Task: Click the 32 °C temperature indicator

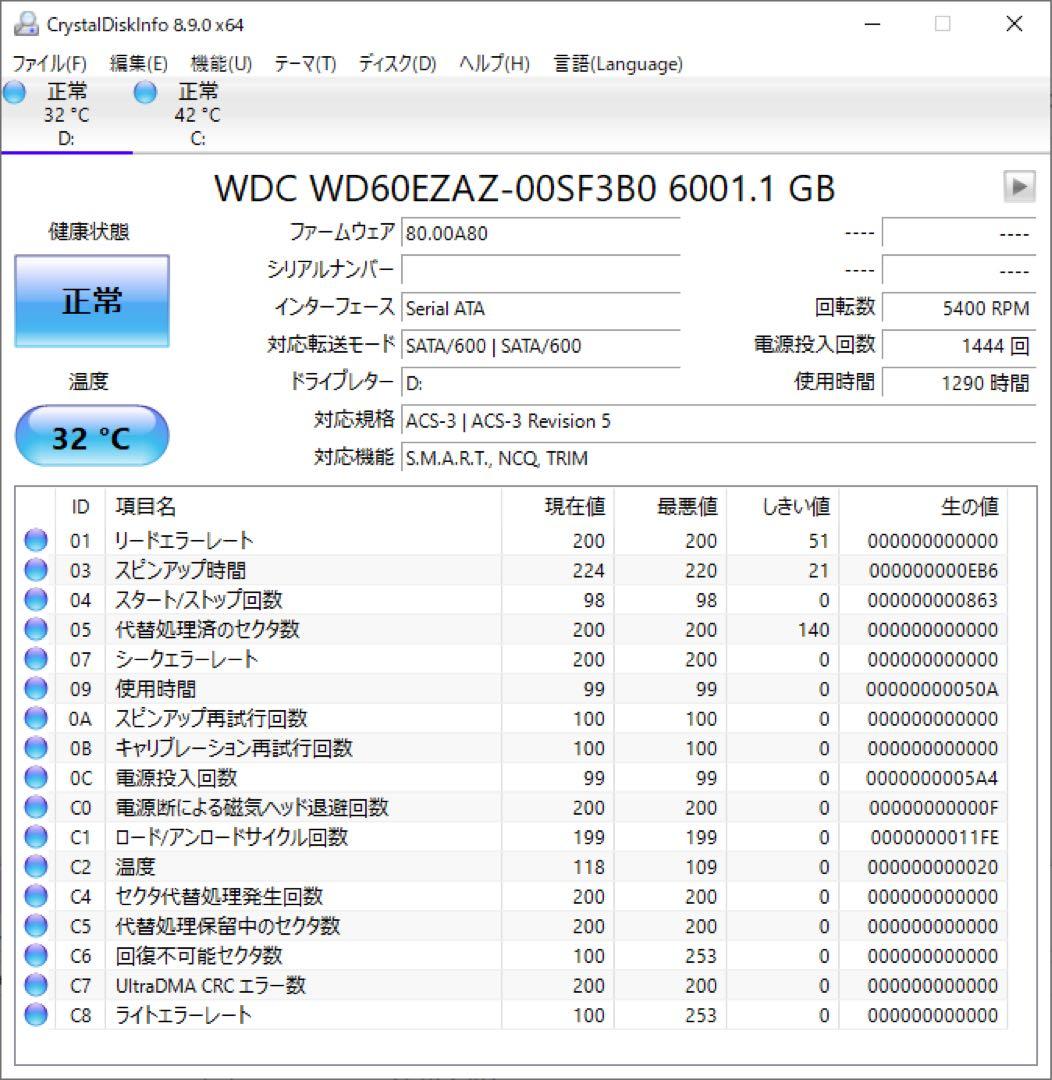Action: coord(92,435)
